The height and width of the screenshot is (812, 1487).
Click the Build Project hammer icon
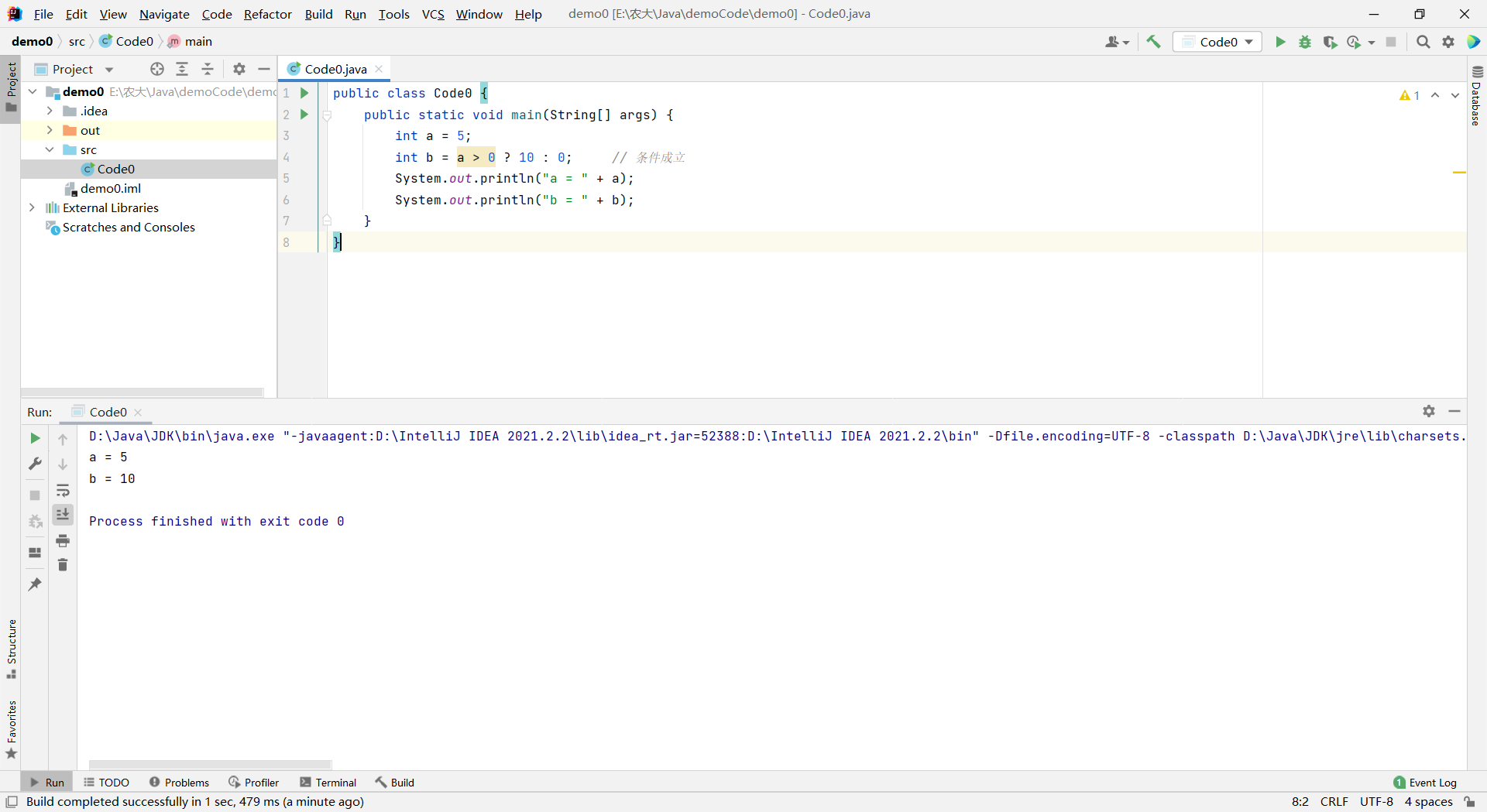coord(1153,42)
